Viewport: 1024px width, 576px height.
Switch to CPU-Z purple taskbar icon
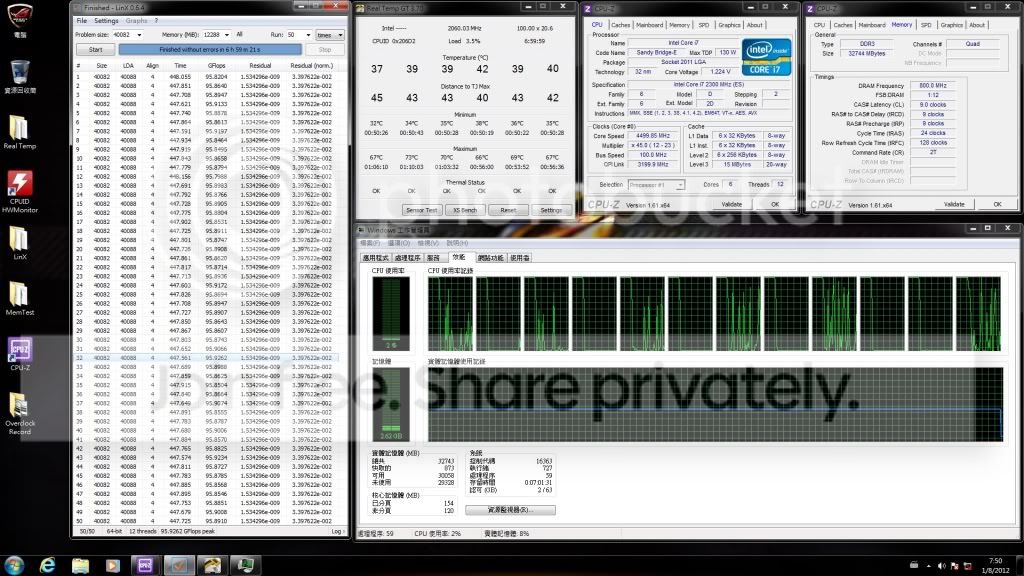pyautogui.click(x=145, y=565)
